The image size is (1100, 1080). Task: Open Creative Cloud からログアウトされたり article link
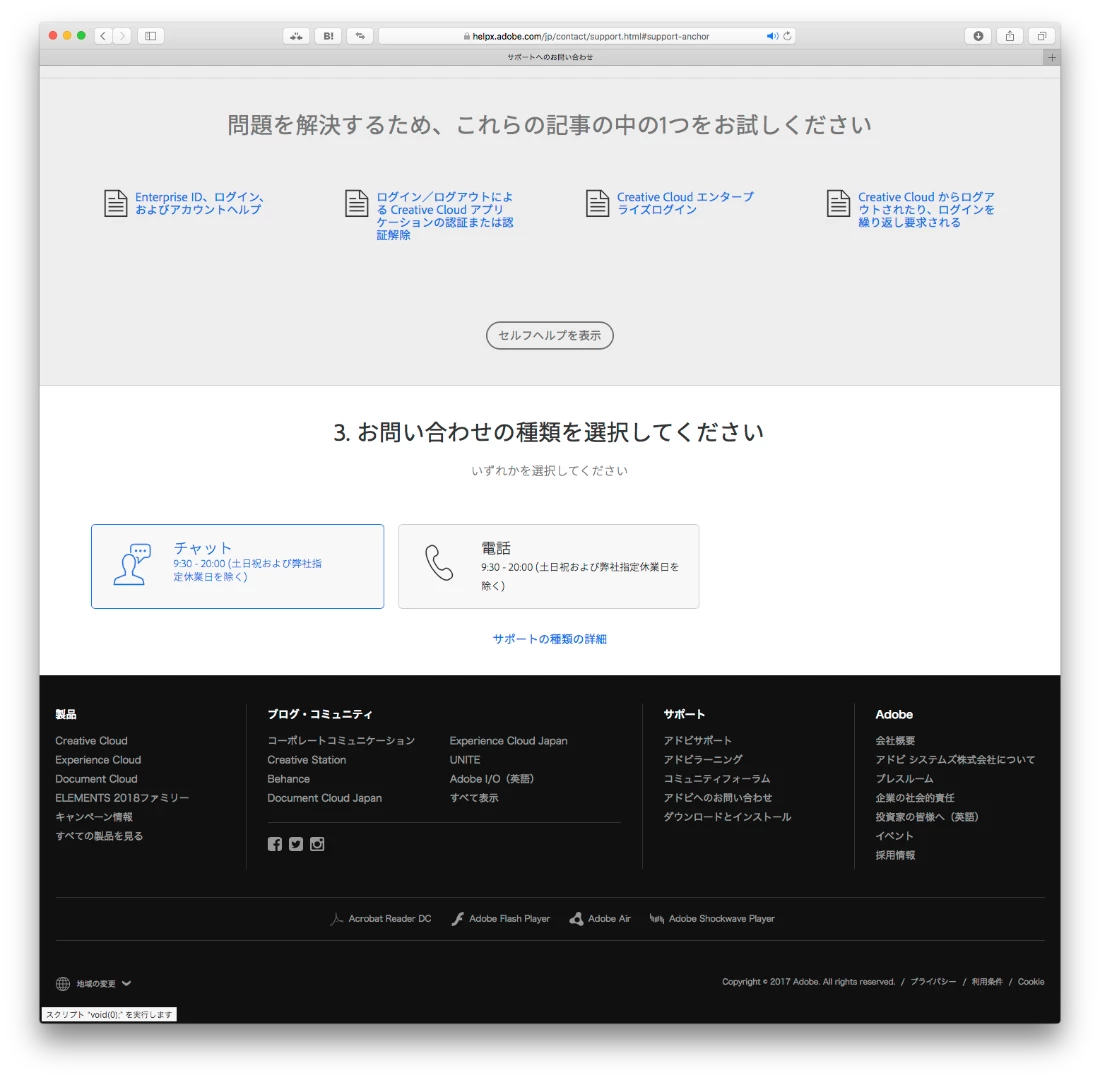[926, 210]
